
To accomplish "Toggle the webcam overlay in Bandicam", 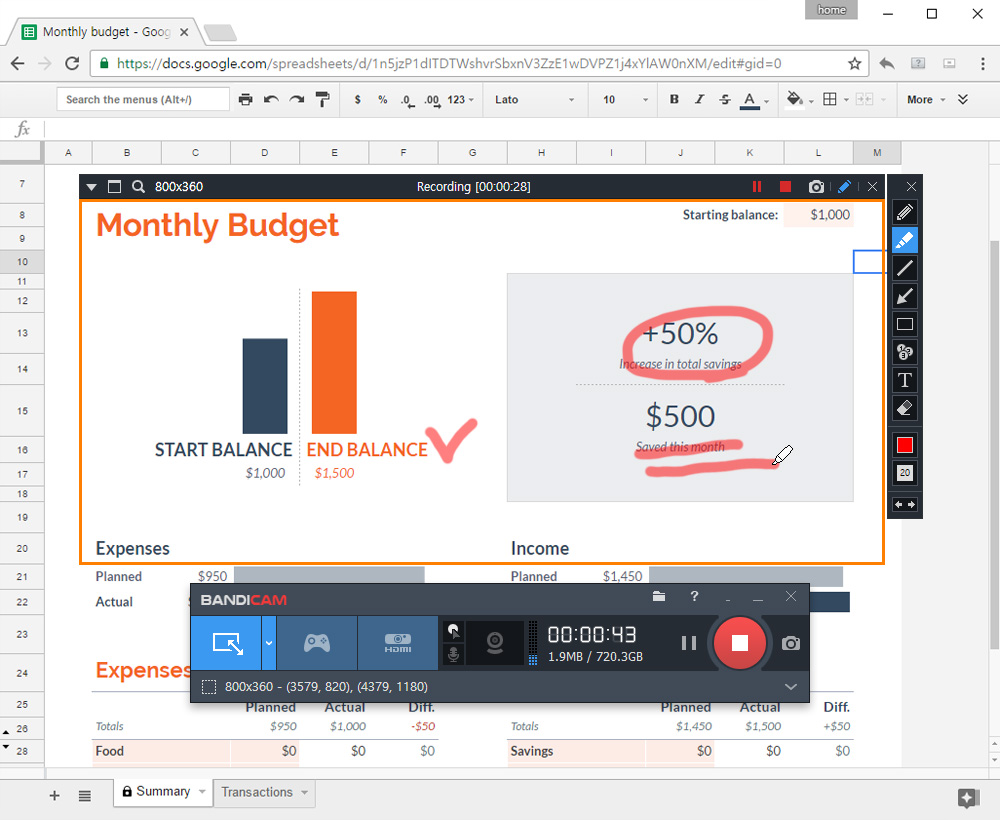I will click(495, 643).
